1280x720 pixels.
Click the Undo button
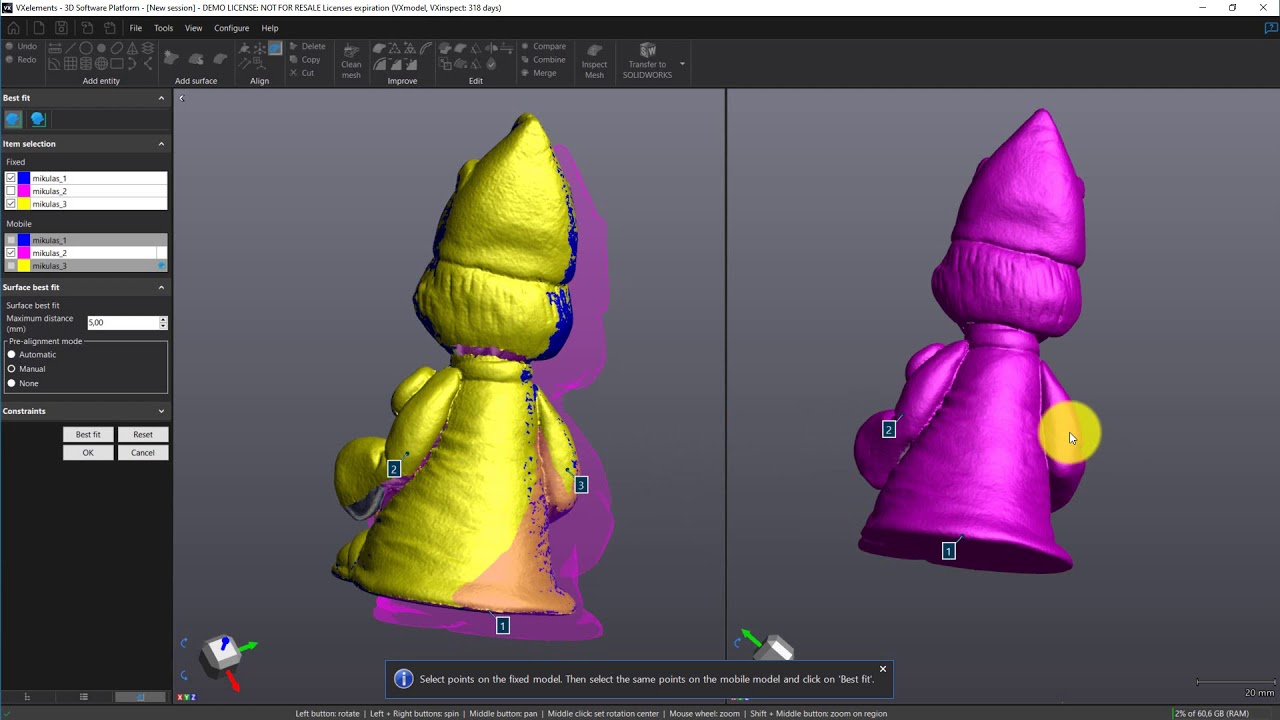pyautogui.click(x=21, y=47)
